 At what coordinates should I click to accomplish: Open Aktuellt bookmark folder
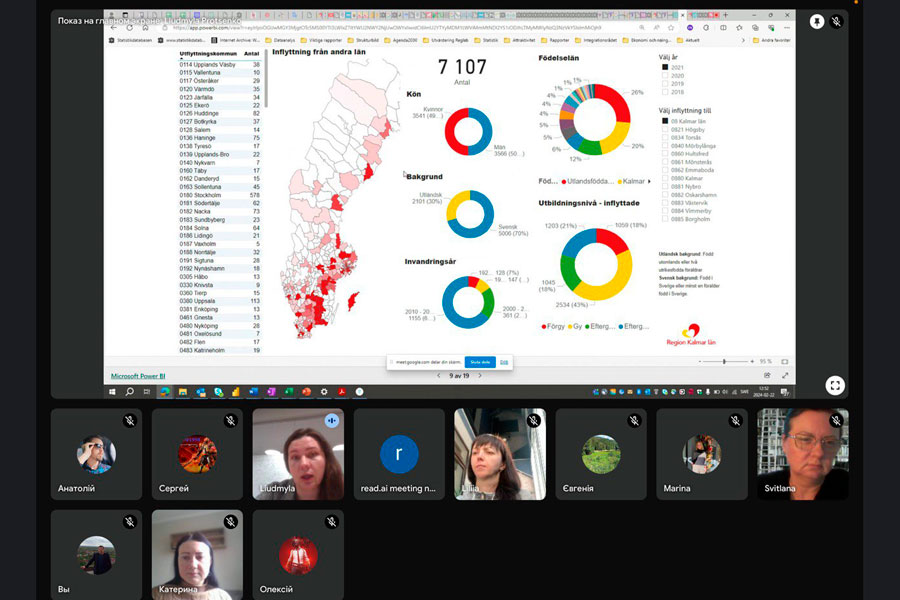tap(688, 40)
